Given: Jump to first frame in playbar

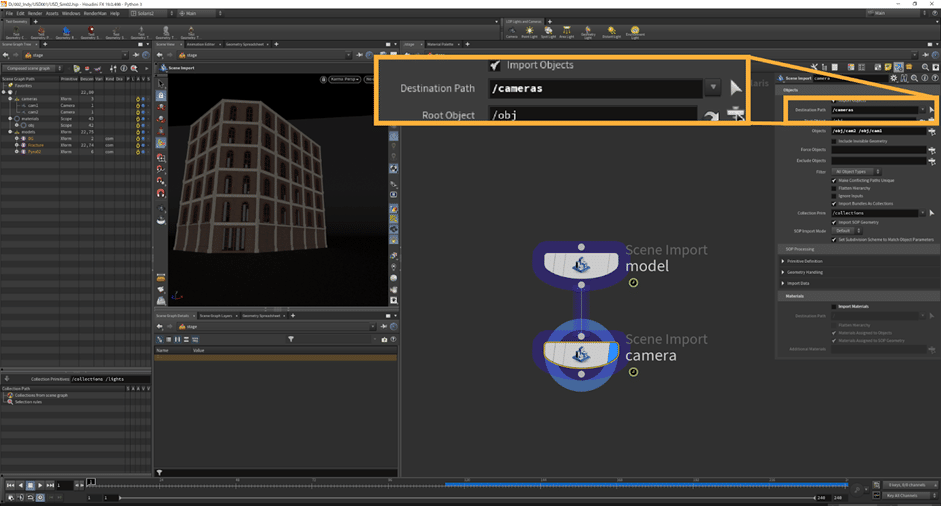Looking at the screenshot, I should pos(10,485).
